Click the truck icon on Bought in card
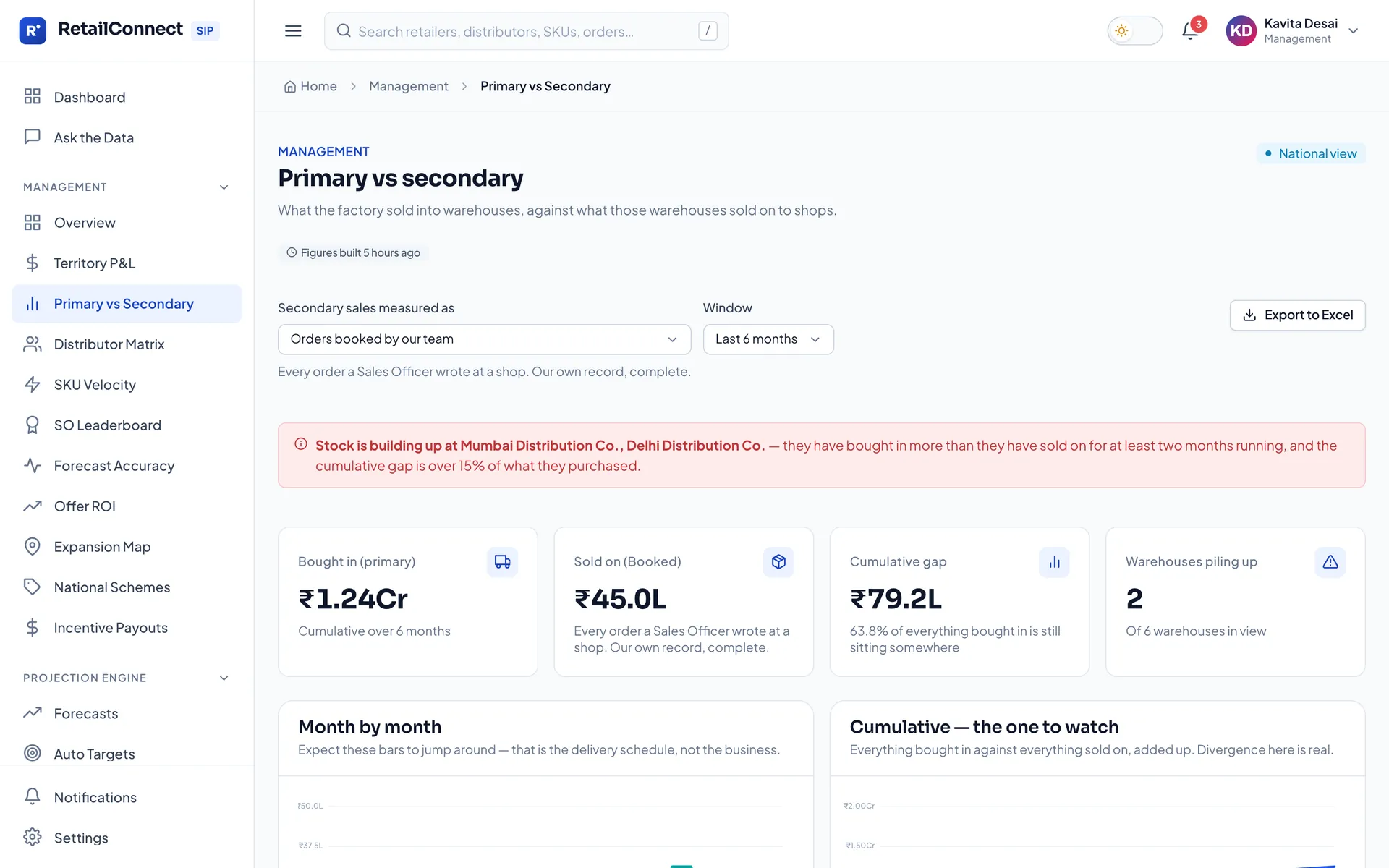This screenshot has height=868, width=1389. pos(502,562)
